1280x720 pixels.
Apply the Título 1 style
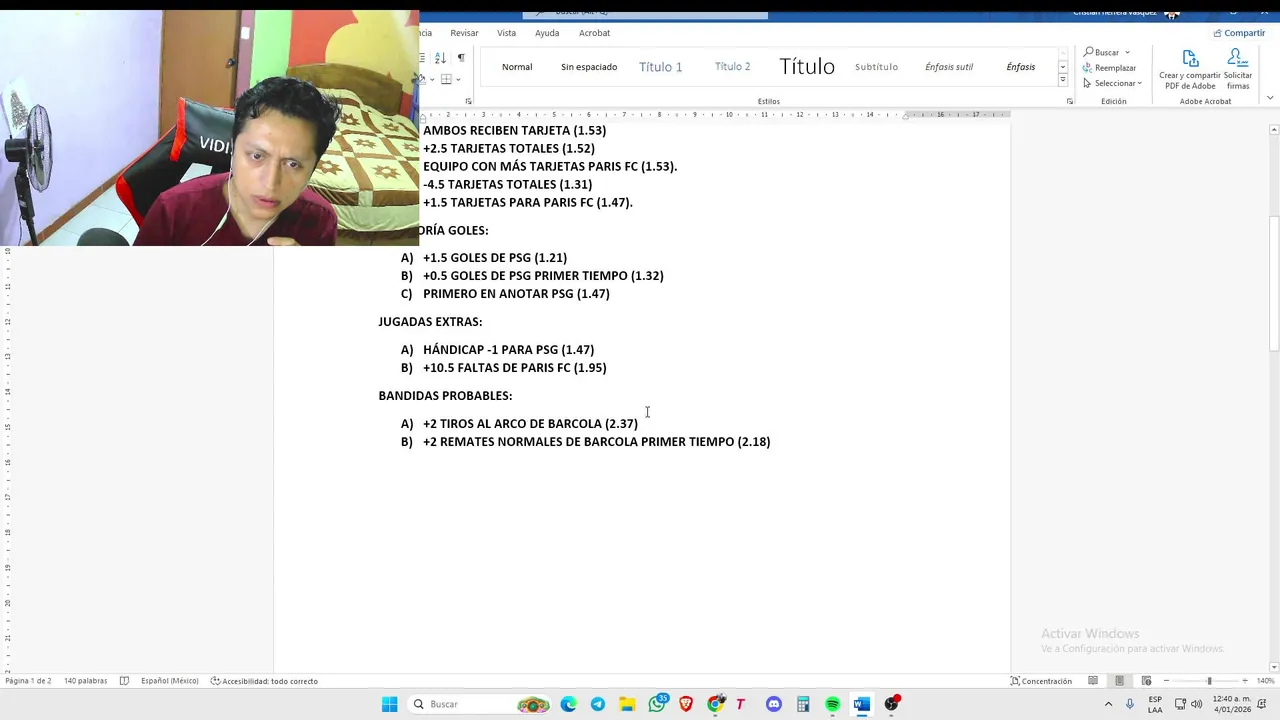click(x=661, y=67)
